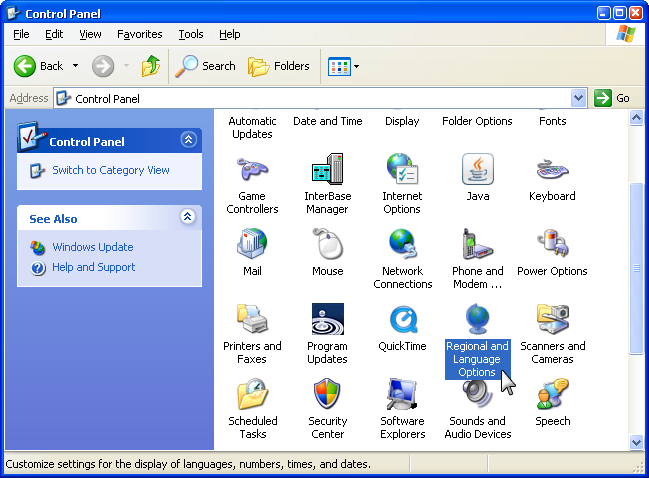Open the Software Explorers icon
Image resolution: width=649 pixels, height=478 pixels.
point(402,394)
